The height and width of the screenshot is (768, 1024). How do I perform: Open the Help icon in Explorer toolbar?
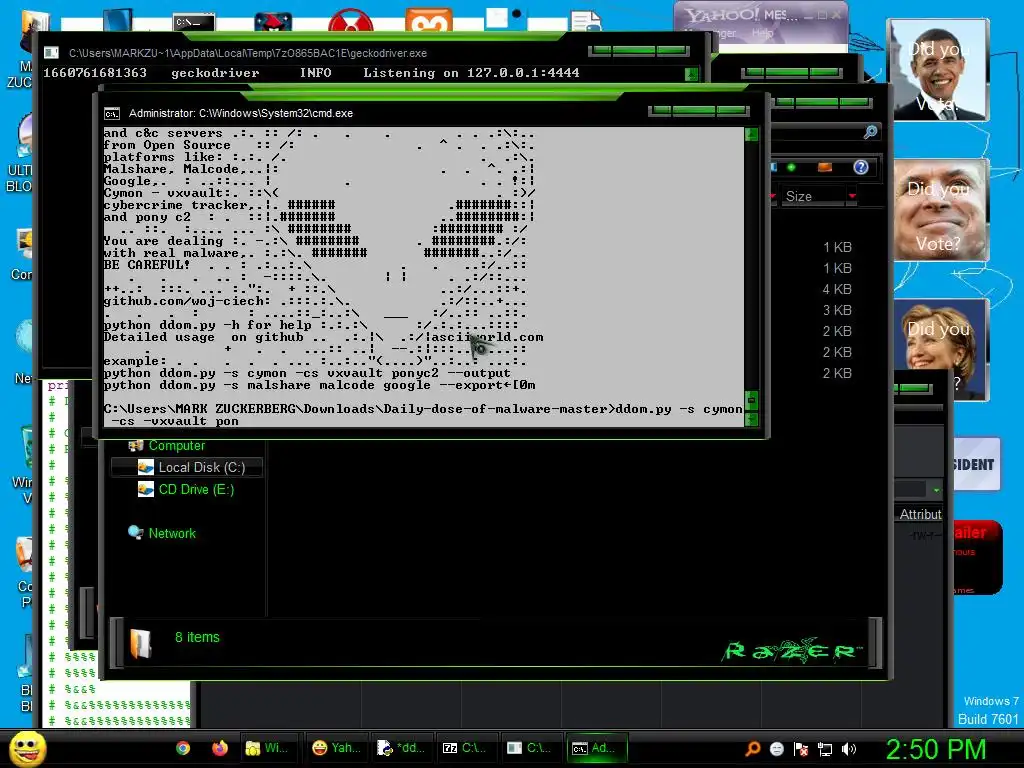point(861,168)
